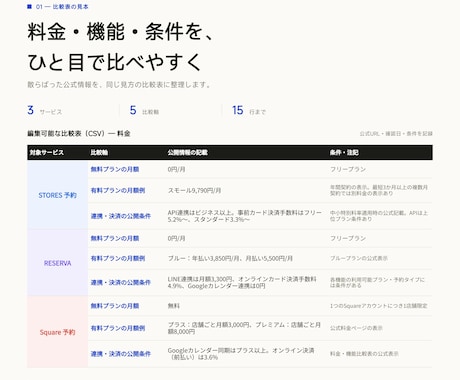Screen dimensions: 460x380
Task: Click the subtitle '散らばった公式情報を、同じ見方の比較表に整理します。'
Action: tap(119, 85)
